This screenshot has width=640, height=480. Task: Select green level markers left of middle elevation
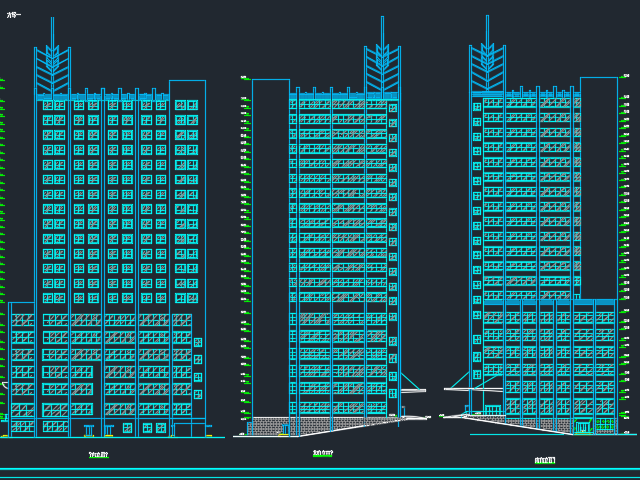243,250
